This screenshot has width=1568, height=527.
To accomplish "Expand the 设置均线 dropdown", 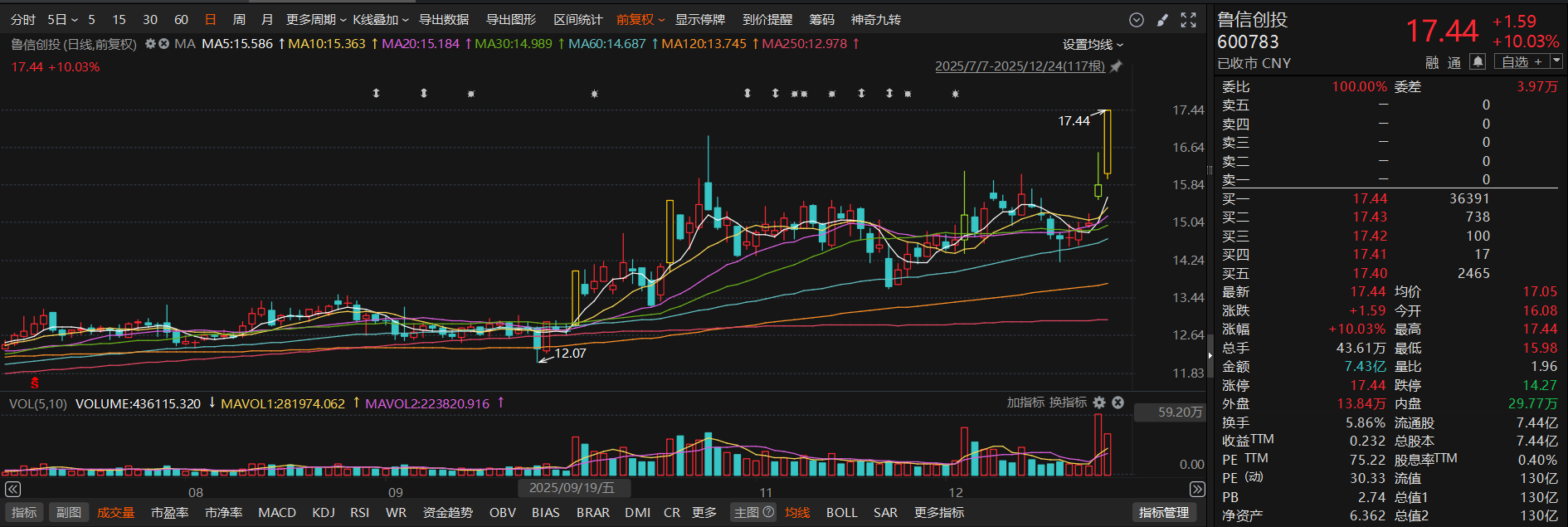I will click(x=1093, y=45).
